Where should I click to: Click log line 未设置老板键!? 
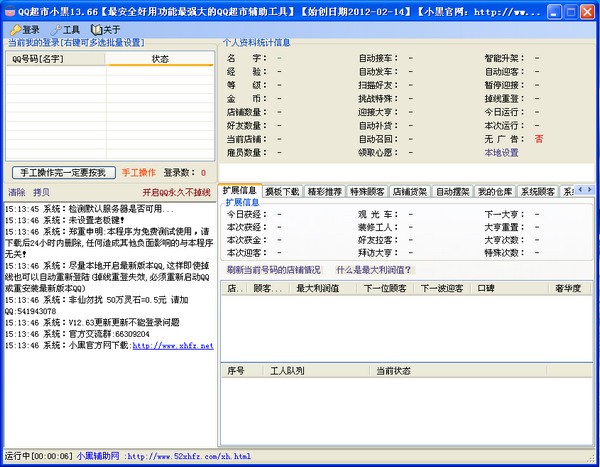click(x=65, y=220)
